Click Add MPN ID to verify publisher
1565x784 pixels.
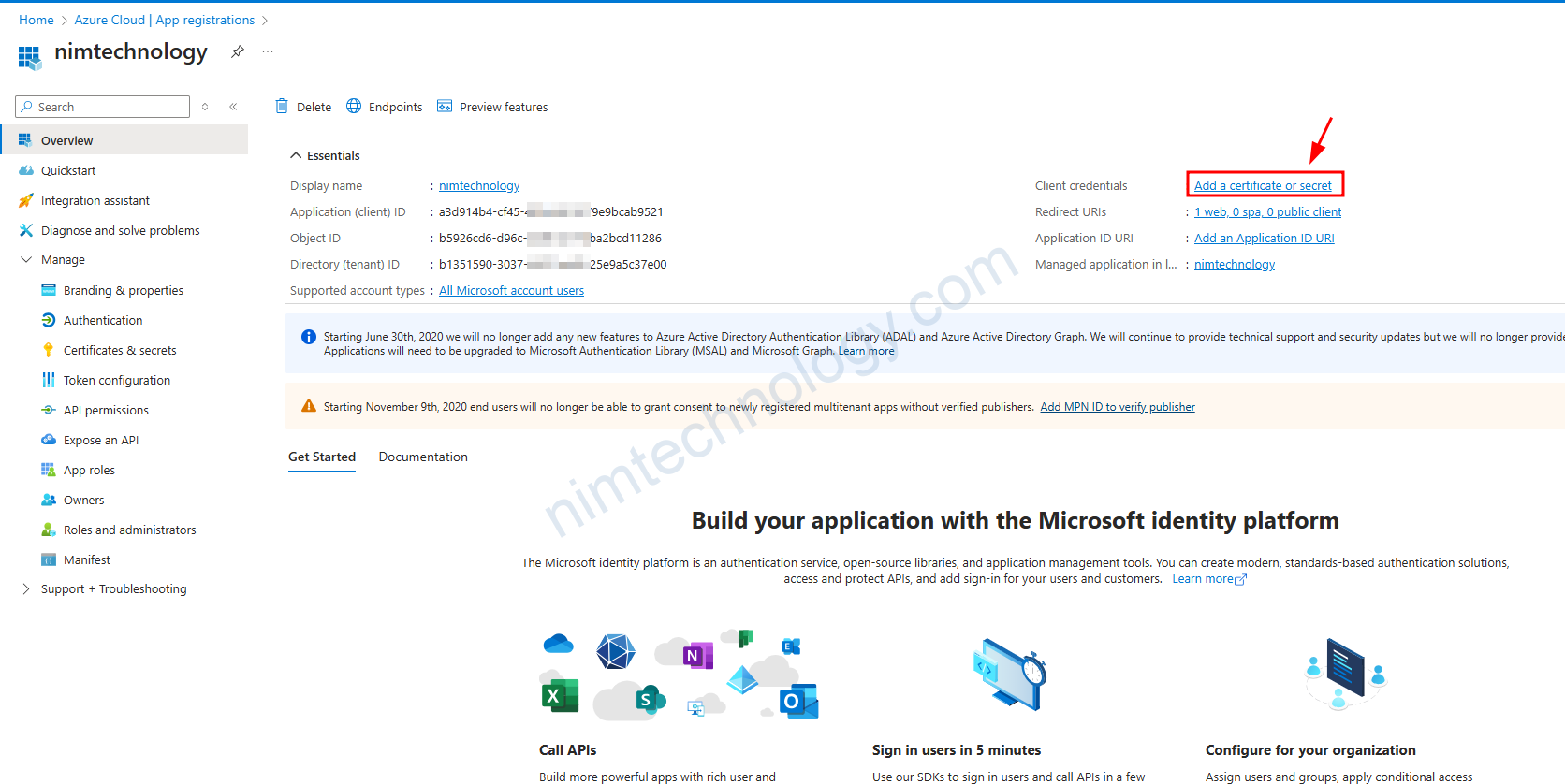click(1118, 407)
